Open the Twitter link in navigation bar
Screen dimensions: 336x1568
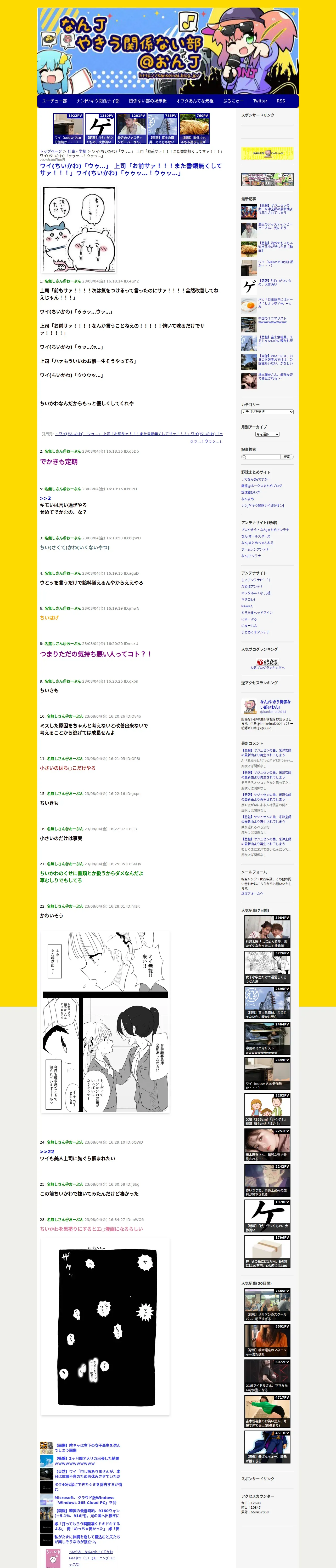click(x=260, y=101)
